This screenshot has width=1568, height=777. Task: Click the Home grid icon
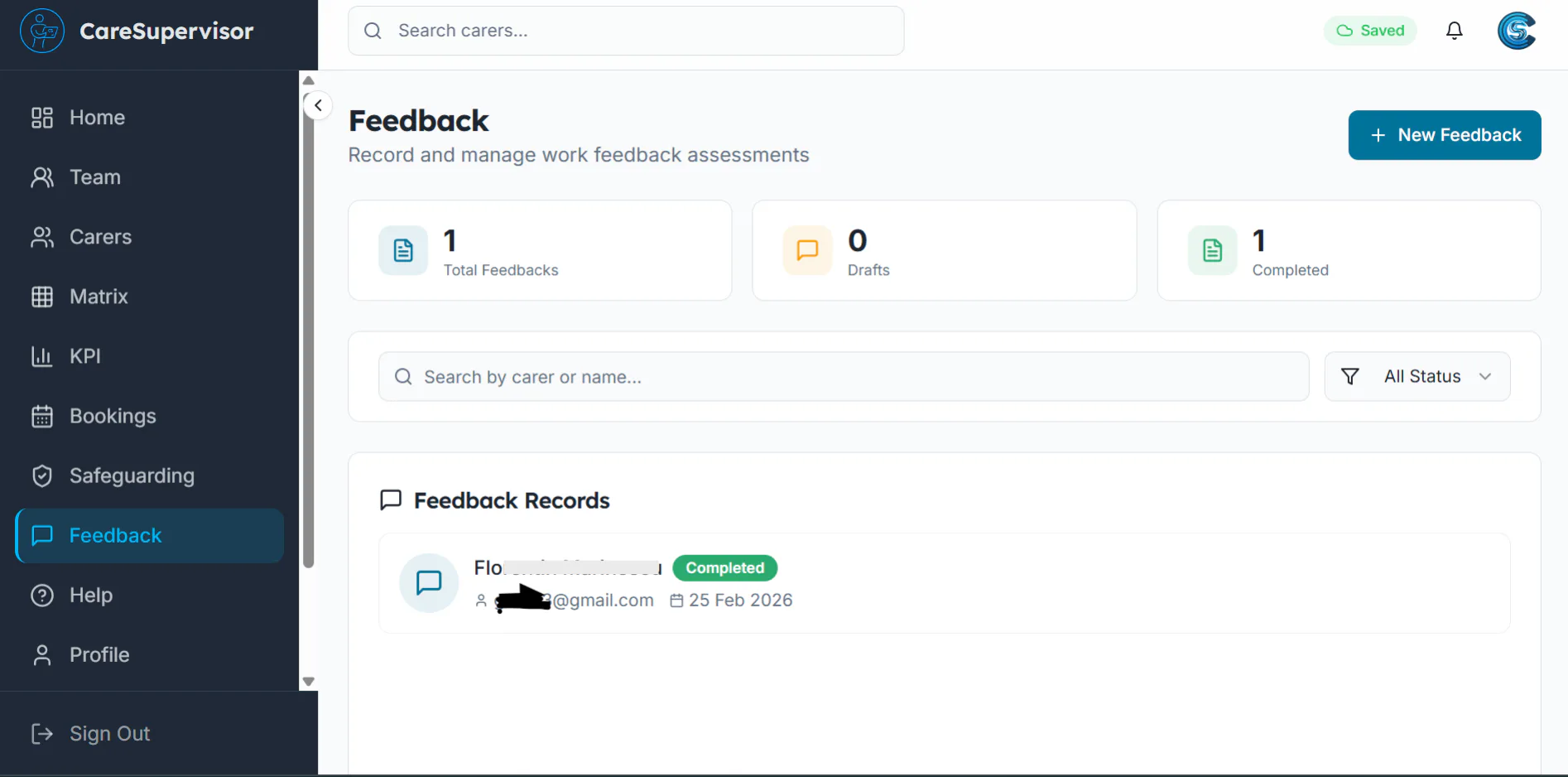[x=42, y=118]
